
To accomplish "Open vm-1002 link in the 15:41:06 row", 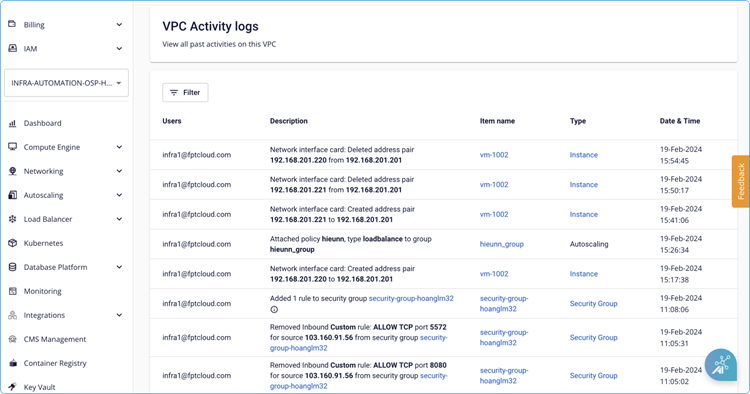I will pos(494,214).
